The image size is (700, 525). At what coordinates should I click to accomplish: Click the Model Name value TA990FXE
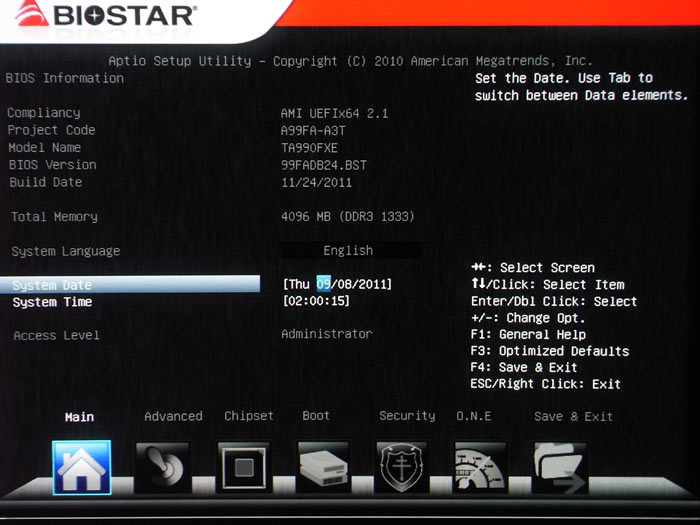[x=309, y=148]
